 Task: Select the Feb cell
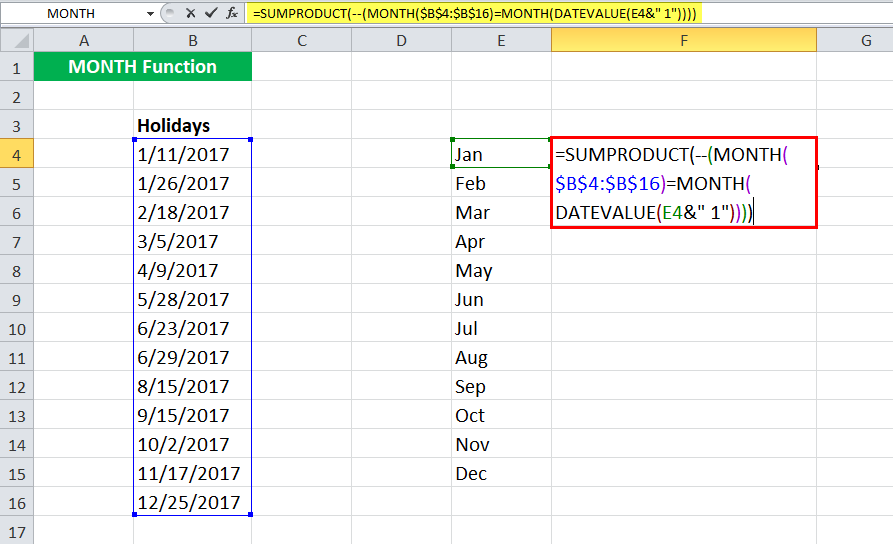coord(501,183)
